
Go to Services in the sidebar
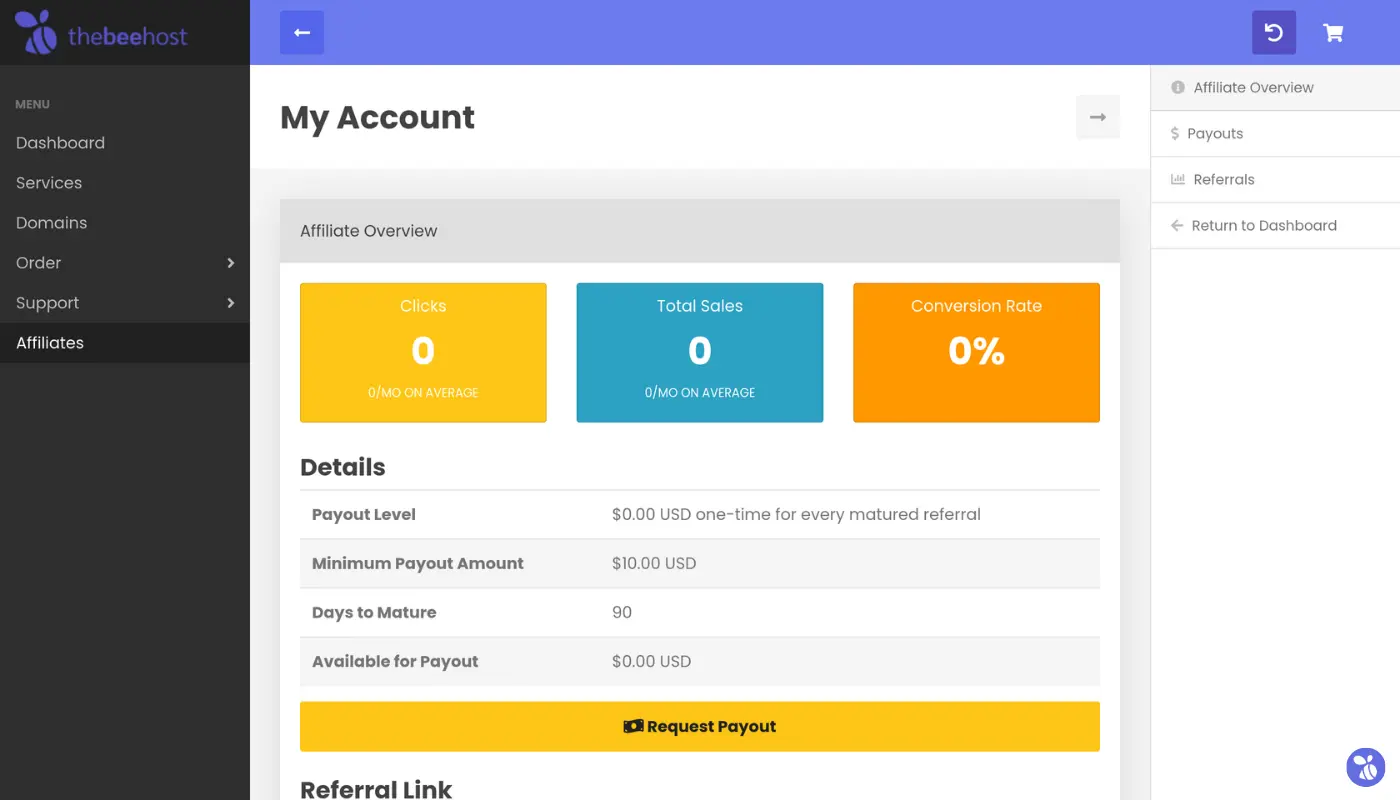tap(49, 183)
